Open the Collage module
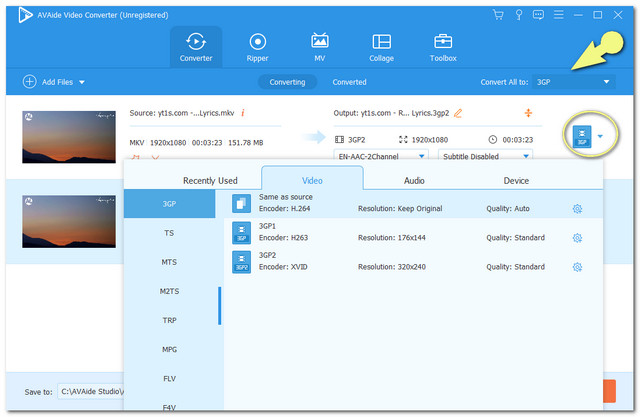This screenshot has height=417, width=640. [x=382, y=47]
